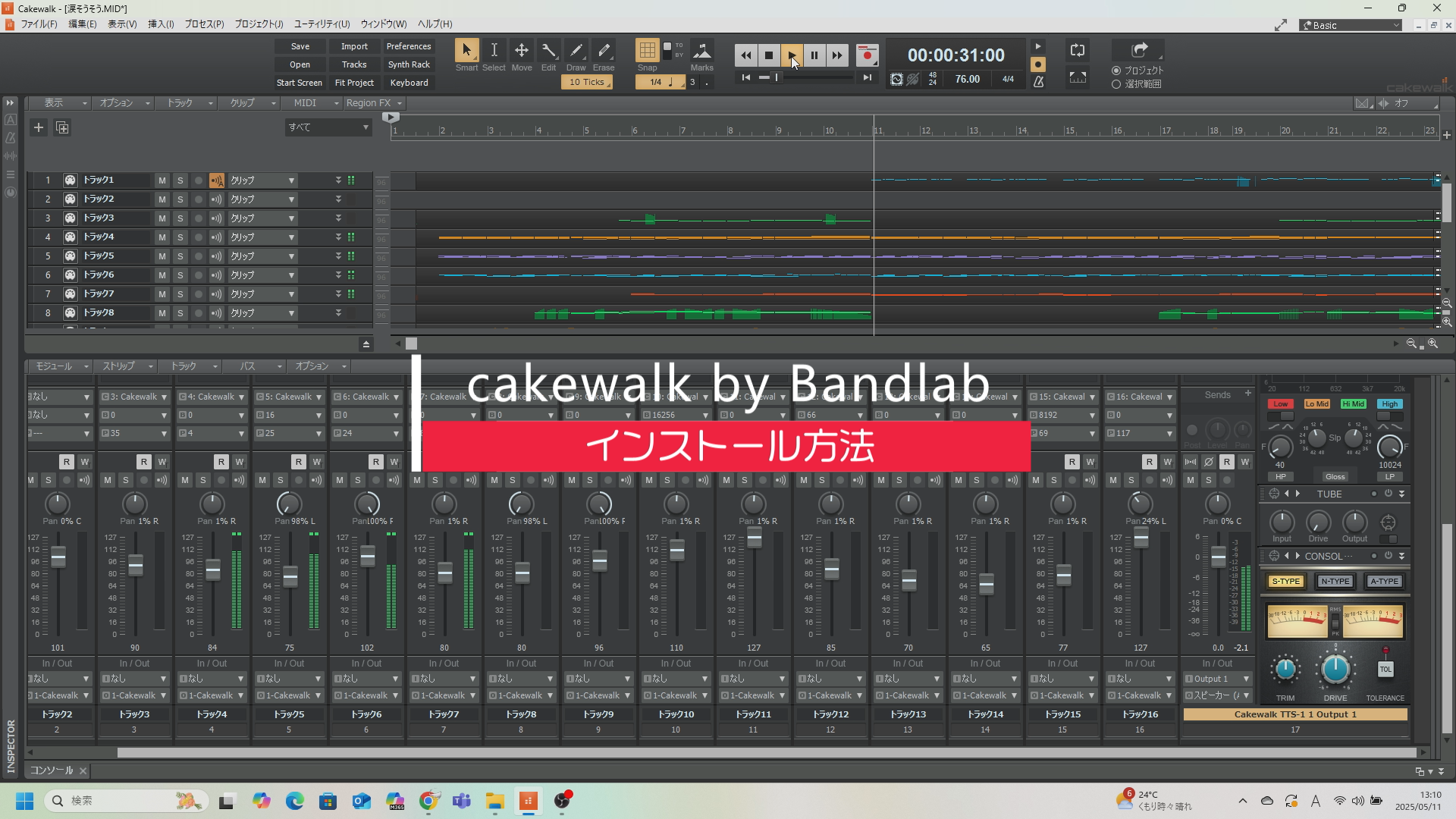Image resolution: width=1456 pixels, height=819 pixels.
Task: Expand the inspector arrows icon
Action: (x=10, y=102)
